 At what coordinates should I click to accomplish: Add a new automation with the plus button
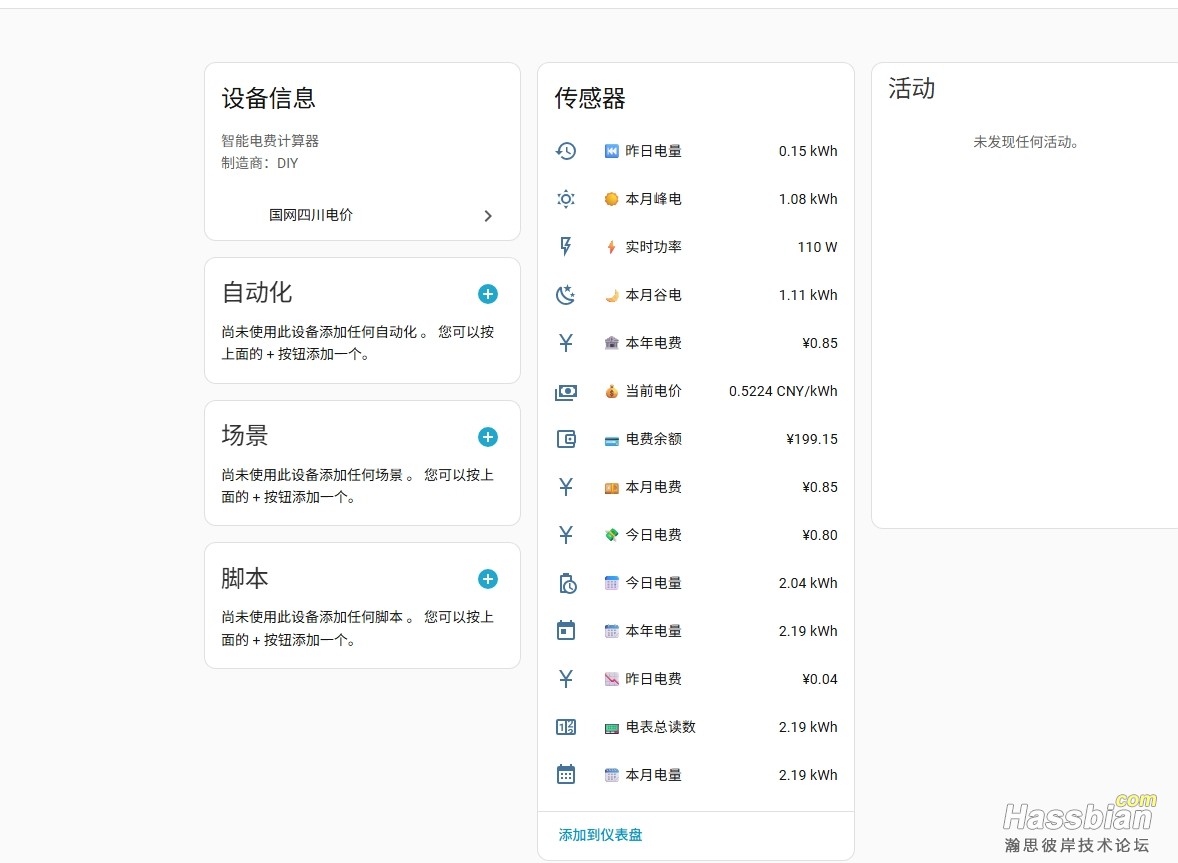(488, 294)
